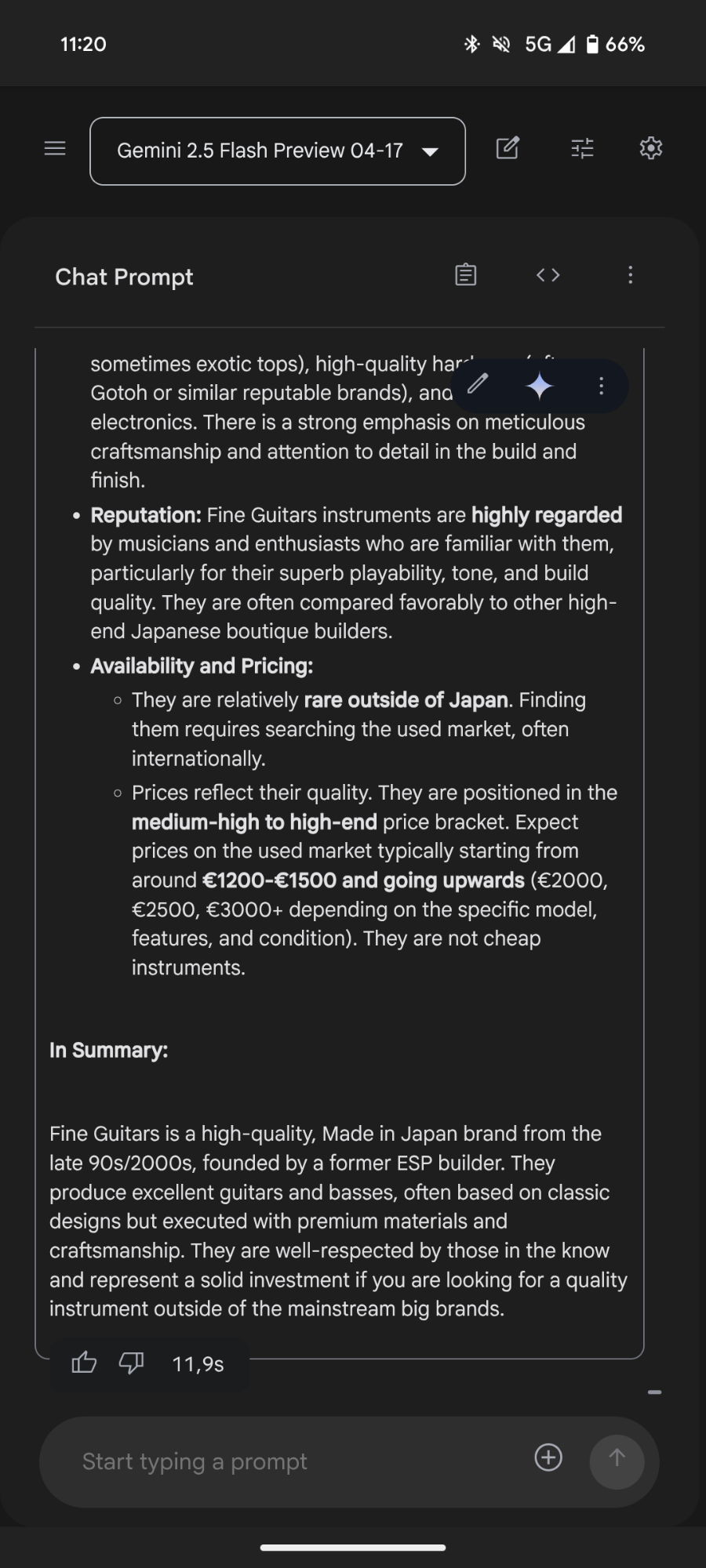Image resolution: width=706 pixels, height=1568 pixels.
Task: Open the settings gear icon
Action: tap(651, 148)
